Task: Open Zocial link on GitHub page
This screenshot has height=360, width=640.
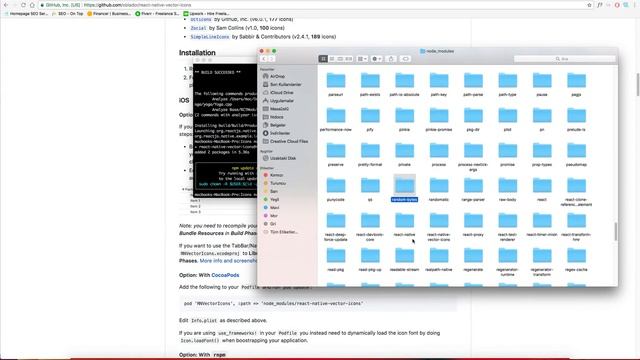Action: pos(198,28)
